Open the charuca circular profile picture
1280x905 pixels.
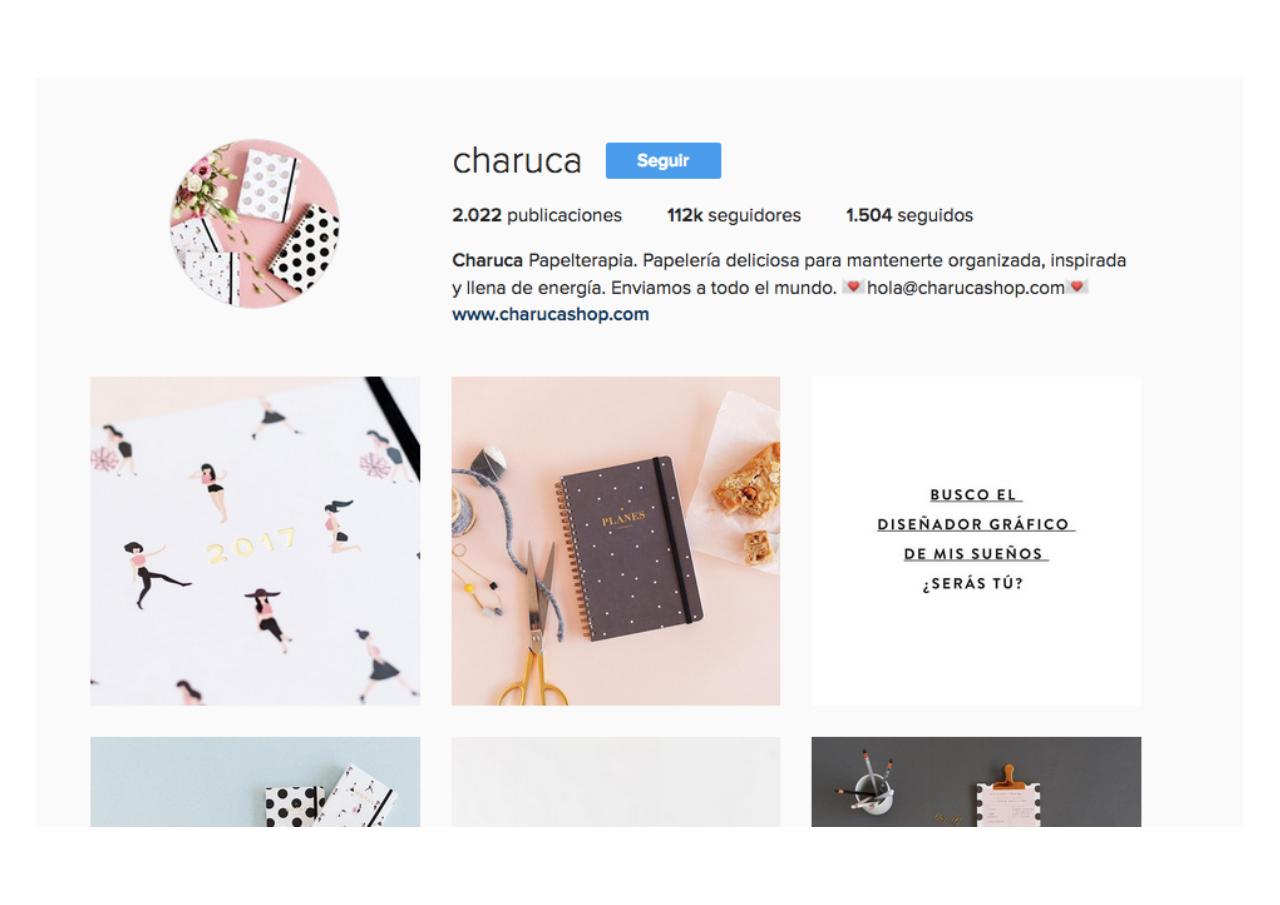click(x=254, y=223)
